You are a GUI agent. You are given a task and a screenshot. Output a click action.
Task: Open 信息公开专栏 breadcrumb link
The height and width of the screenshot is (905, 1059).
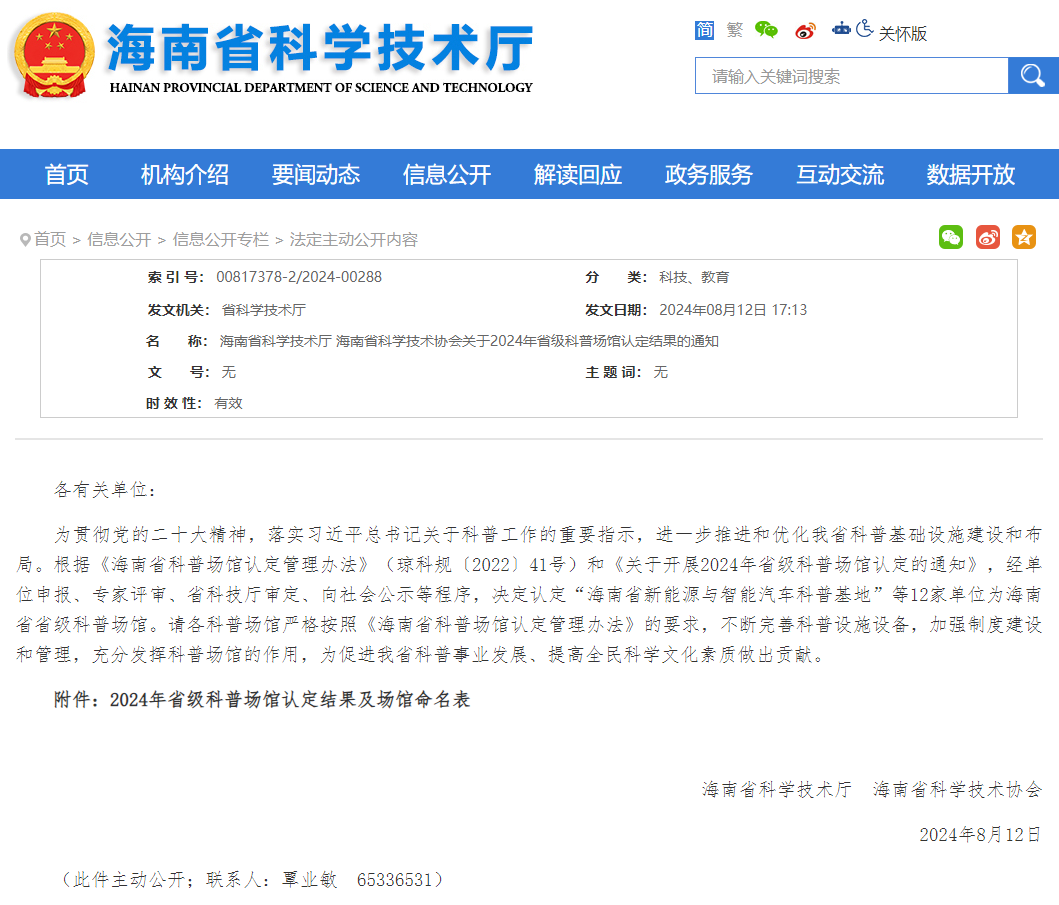click(221, 240)
